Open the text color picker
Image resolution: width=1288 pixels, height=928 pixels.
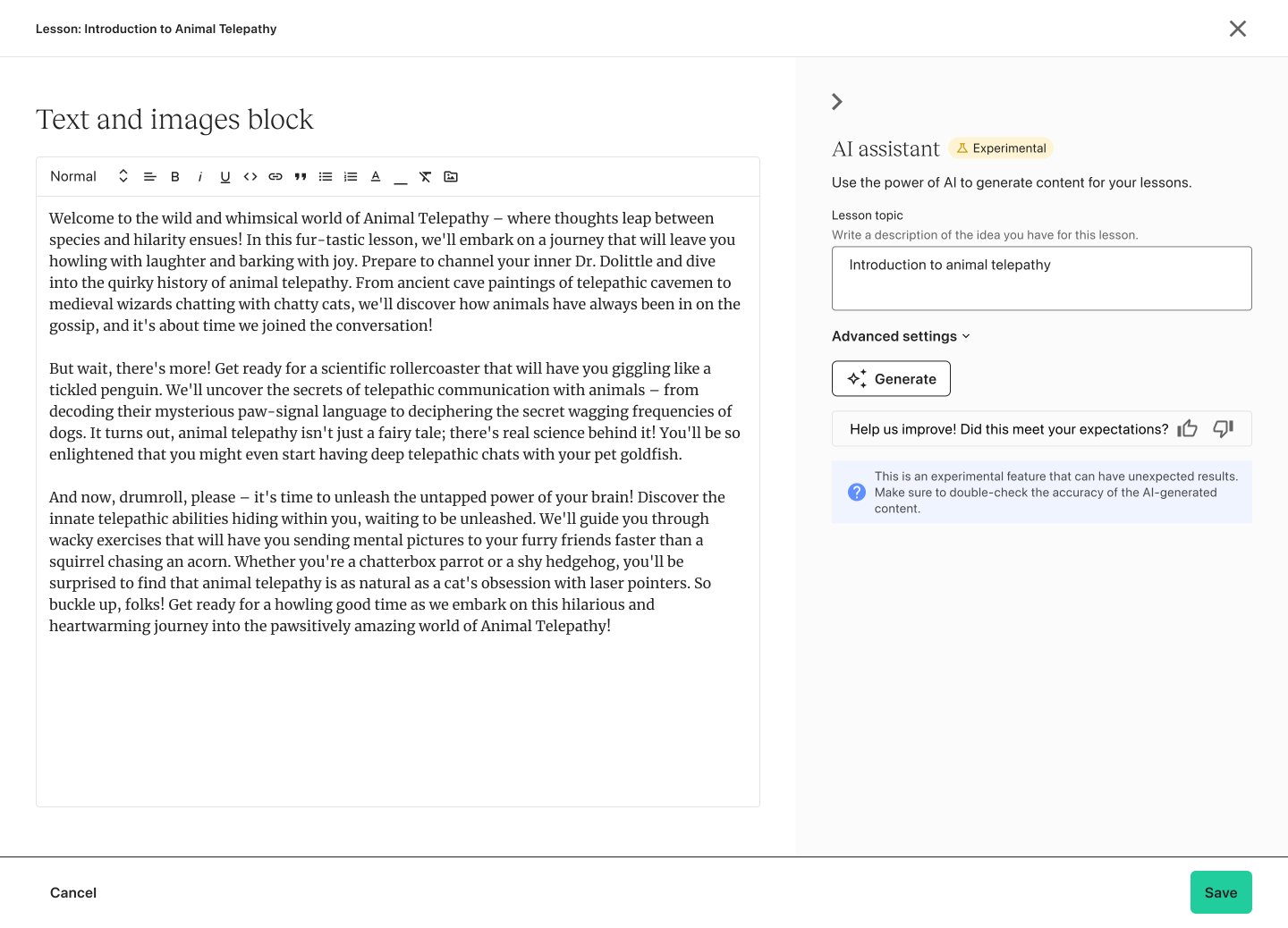(376, 177)
